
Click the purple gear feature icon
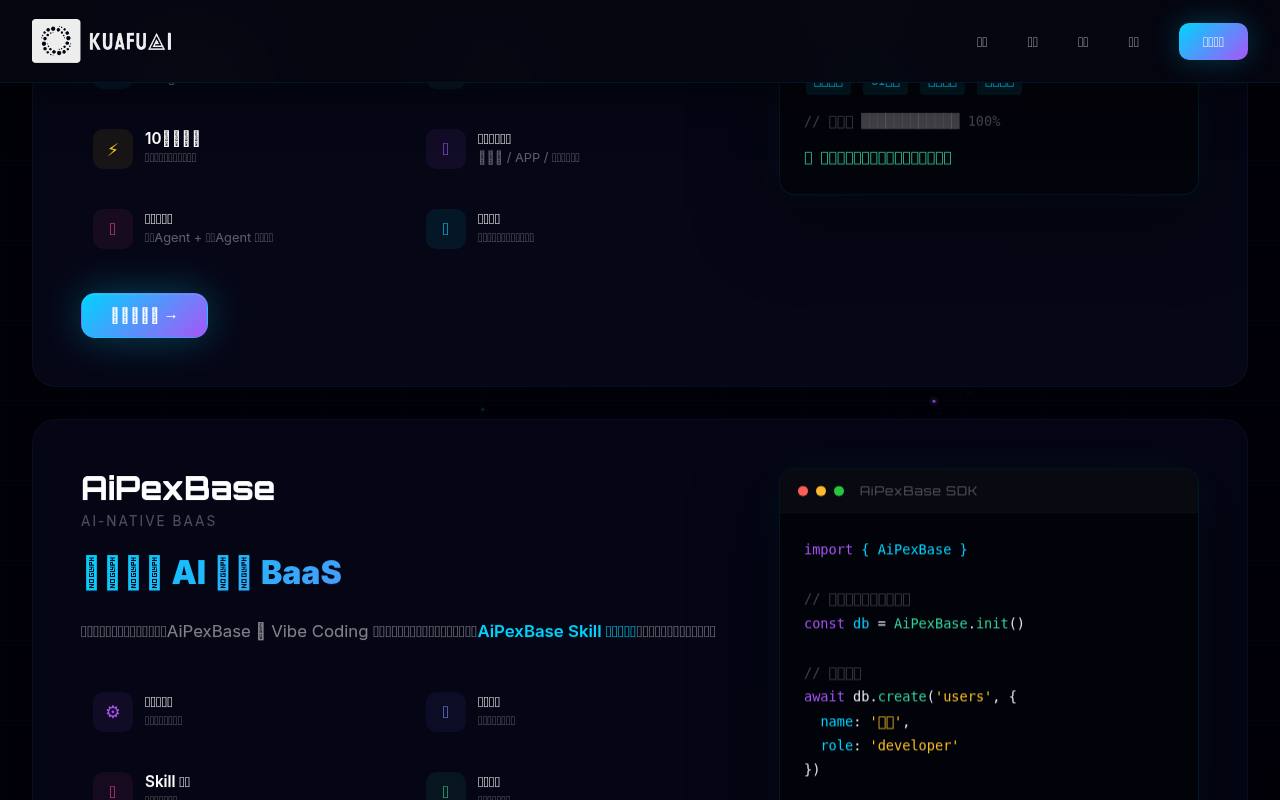(113, 712)
